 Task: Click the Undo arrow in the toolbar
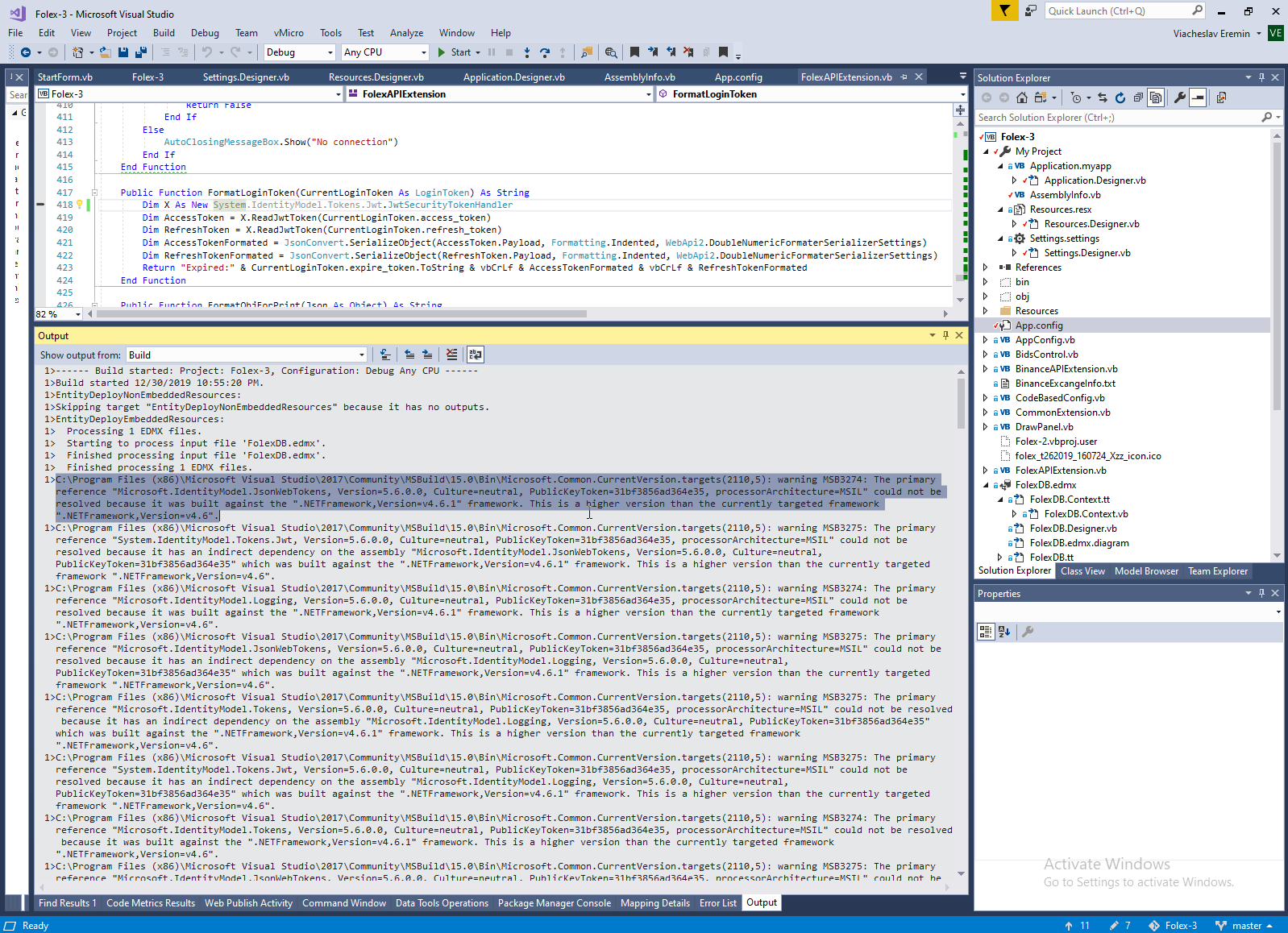point(207,52)
